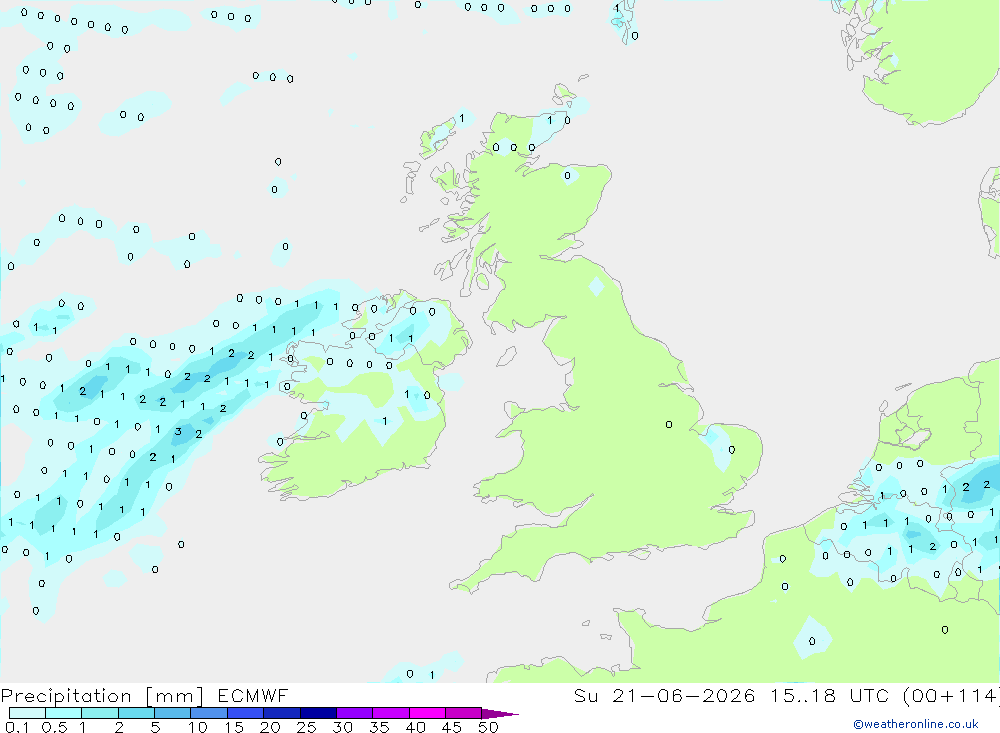Click the 0.1–0.5 mm legend color swatch
Image resolution: width=1000 pixels, height=733 pixels.
click(27, 713)
